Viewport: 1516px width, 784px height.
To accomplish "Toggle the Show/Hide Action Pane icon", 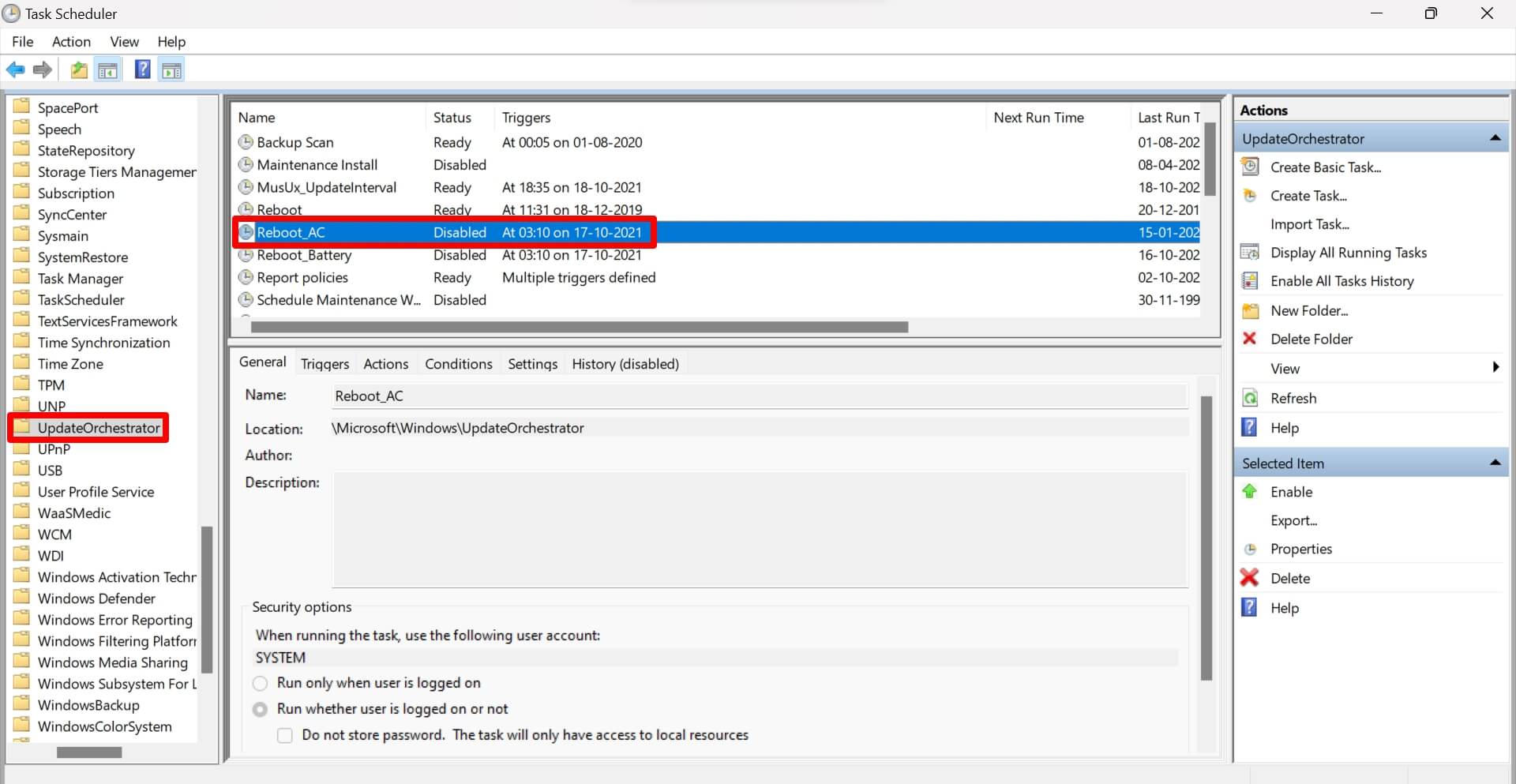I will 171,70.
